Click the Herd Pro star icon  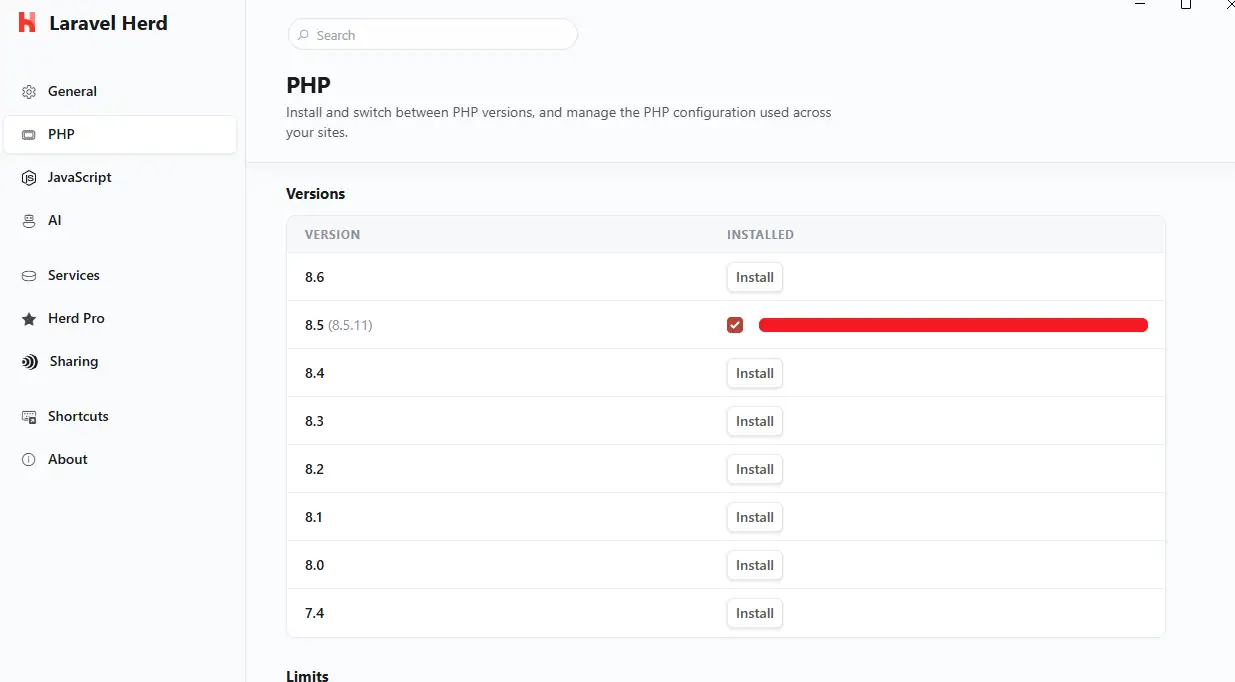point(29,319)
